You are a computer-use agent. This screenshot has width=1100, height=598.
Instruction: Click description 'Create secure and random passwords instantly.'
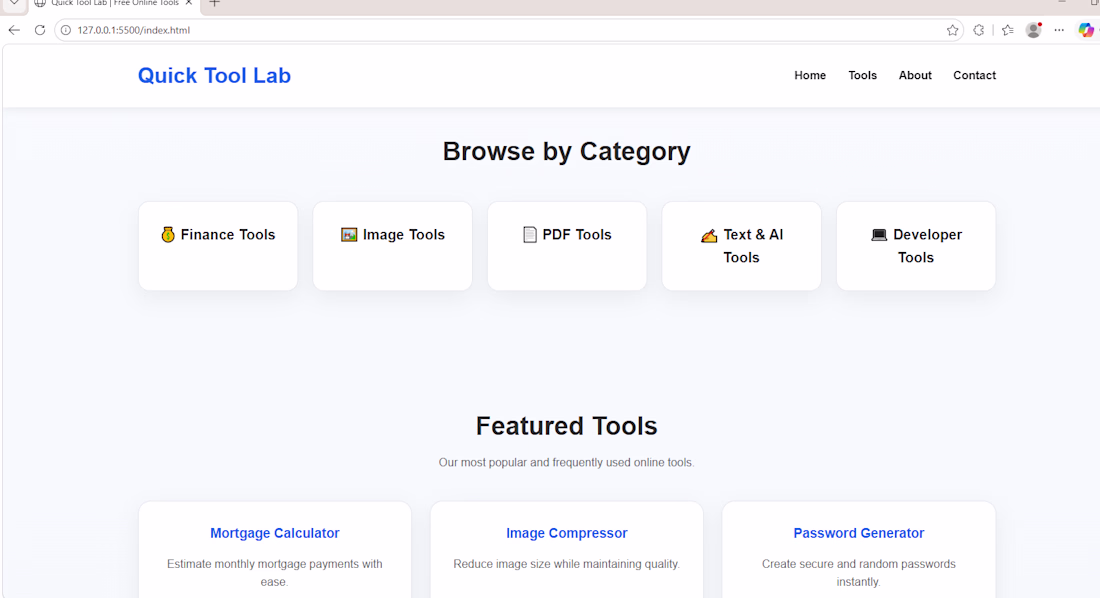click(x=859, y=573)
